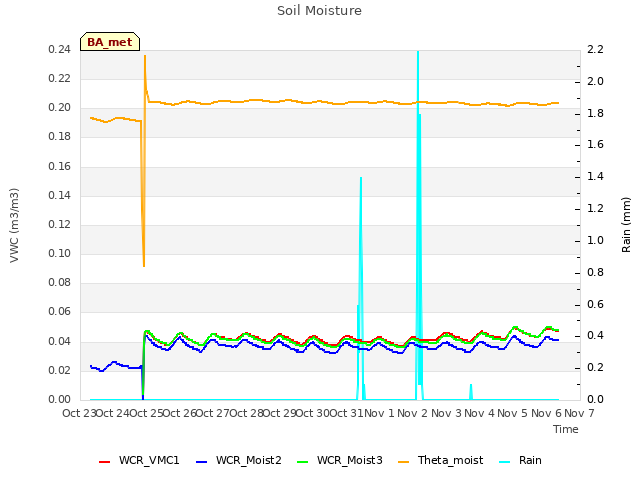Click the 2.2 rain axis value
Screen dimensions: 640x480
coord(595,49)
